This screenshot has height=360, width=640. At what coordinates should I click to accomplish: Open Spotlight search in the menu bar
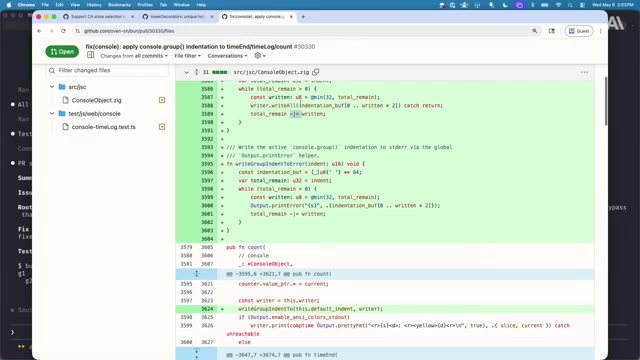click(x=570, y=5)
